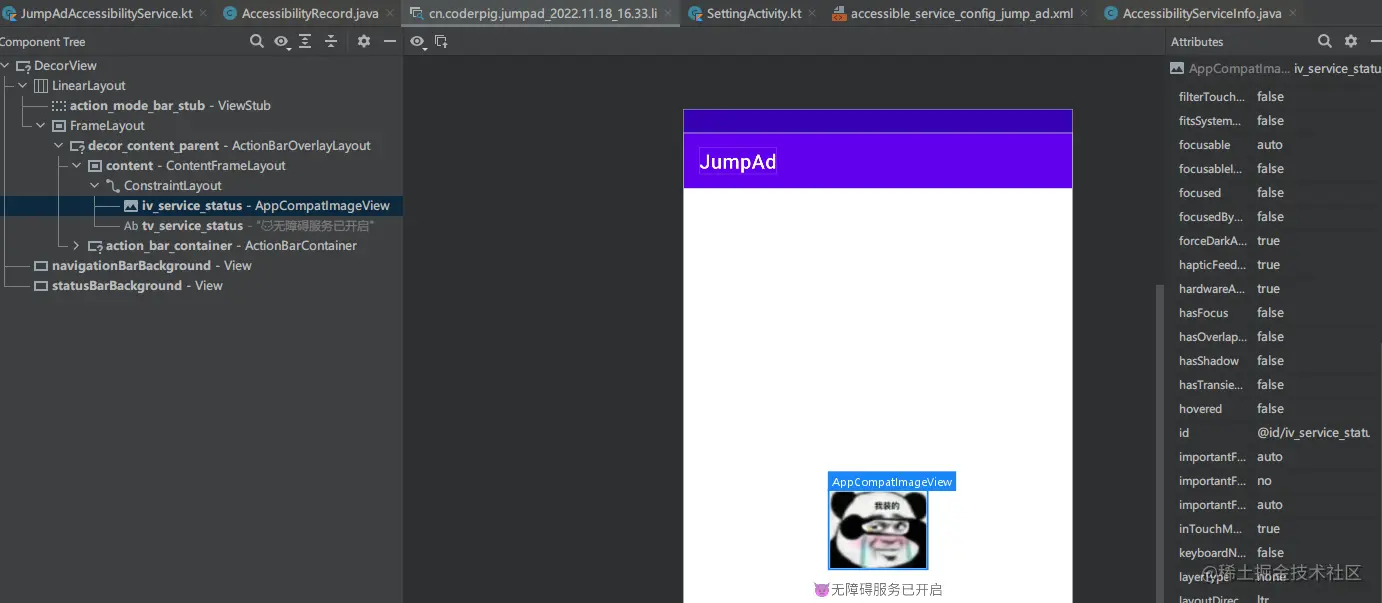Click the hovered attribute row

(x=1273, y=409)
